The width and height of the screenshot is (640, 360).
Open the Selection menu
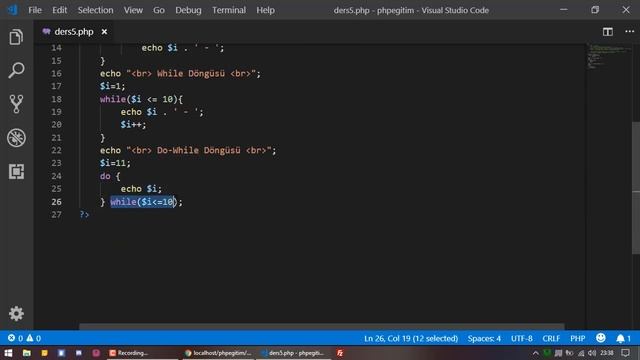click(x=96, y=10)
